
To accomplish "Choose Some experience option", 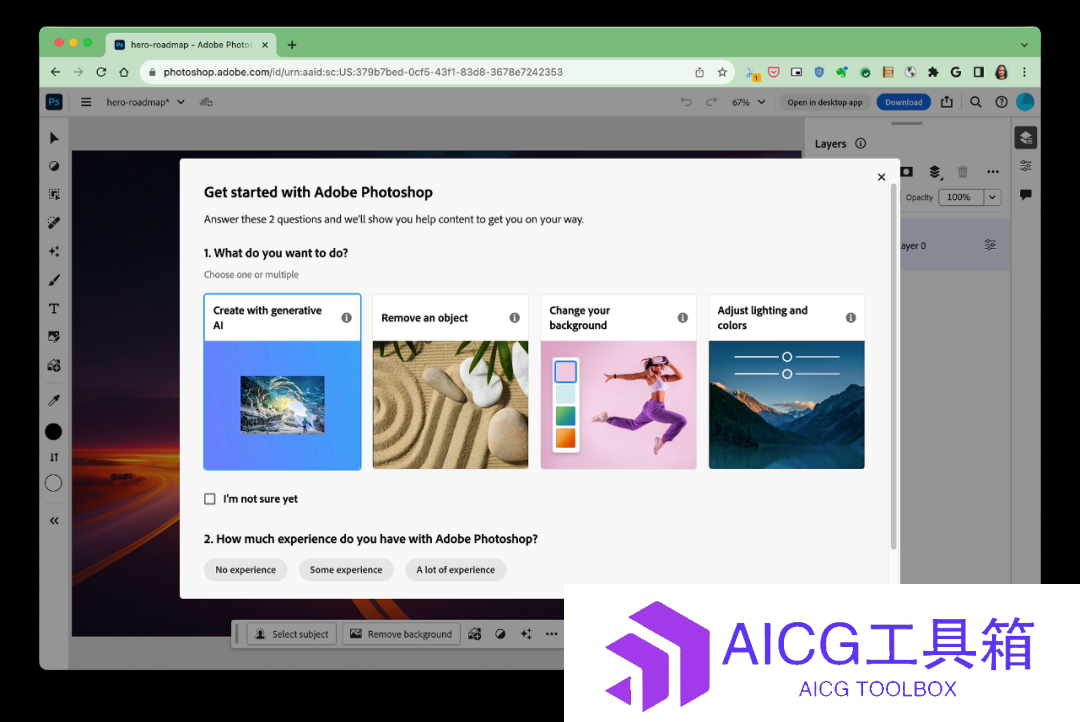I will click(x=346, y=570).
